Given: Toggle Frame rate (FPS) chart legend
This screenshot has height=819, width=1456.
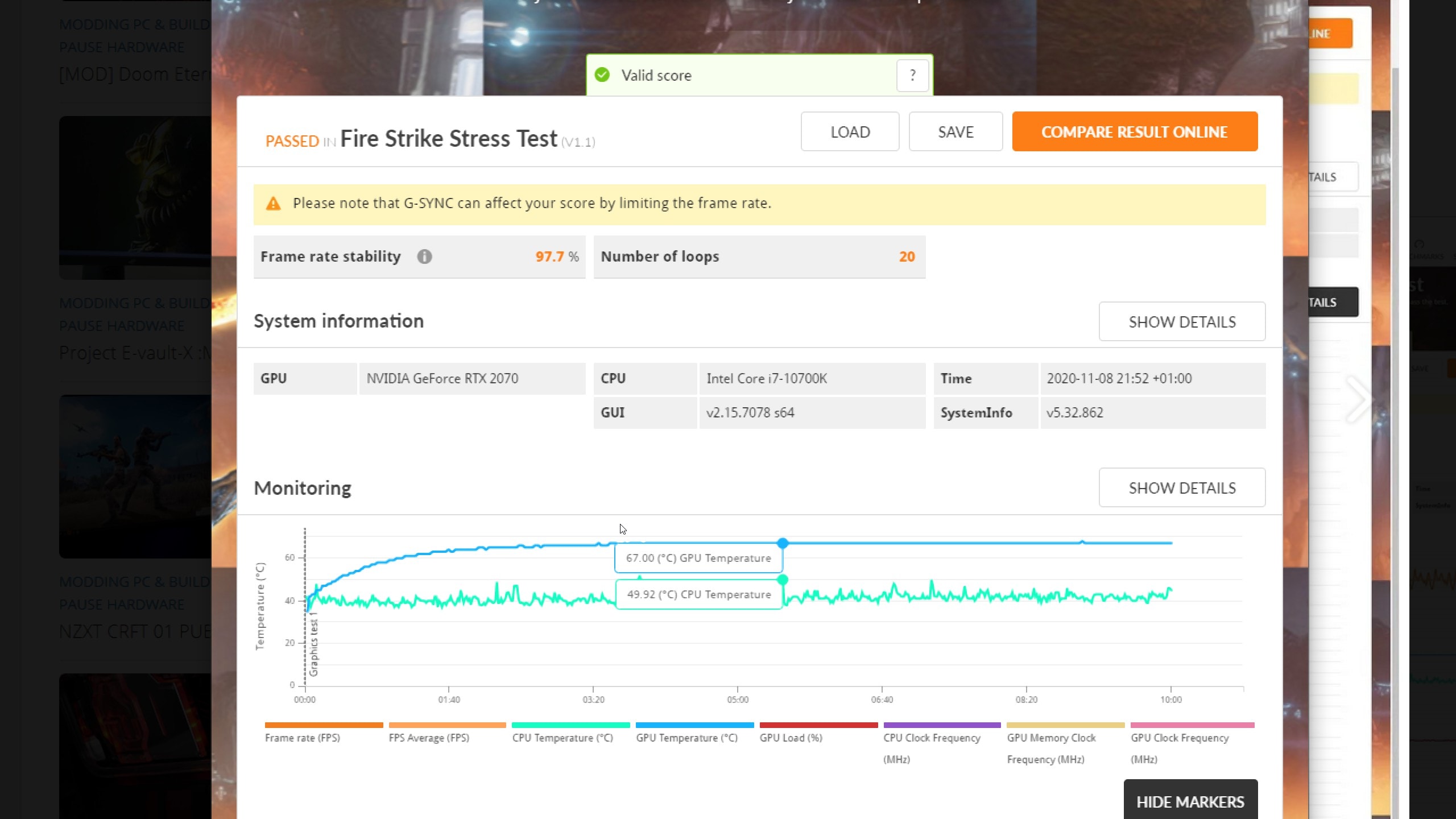Looking at the screenshot, I should pyautogui.click(x=303, y=738).
